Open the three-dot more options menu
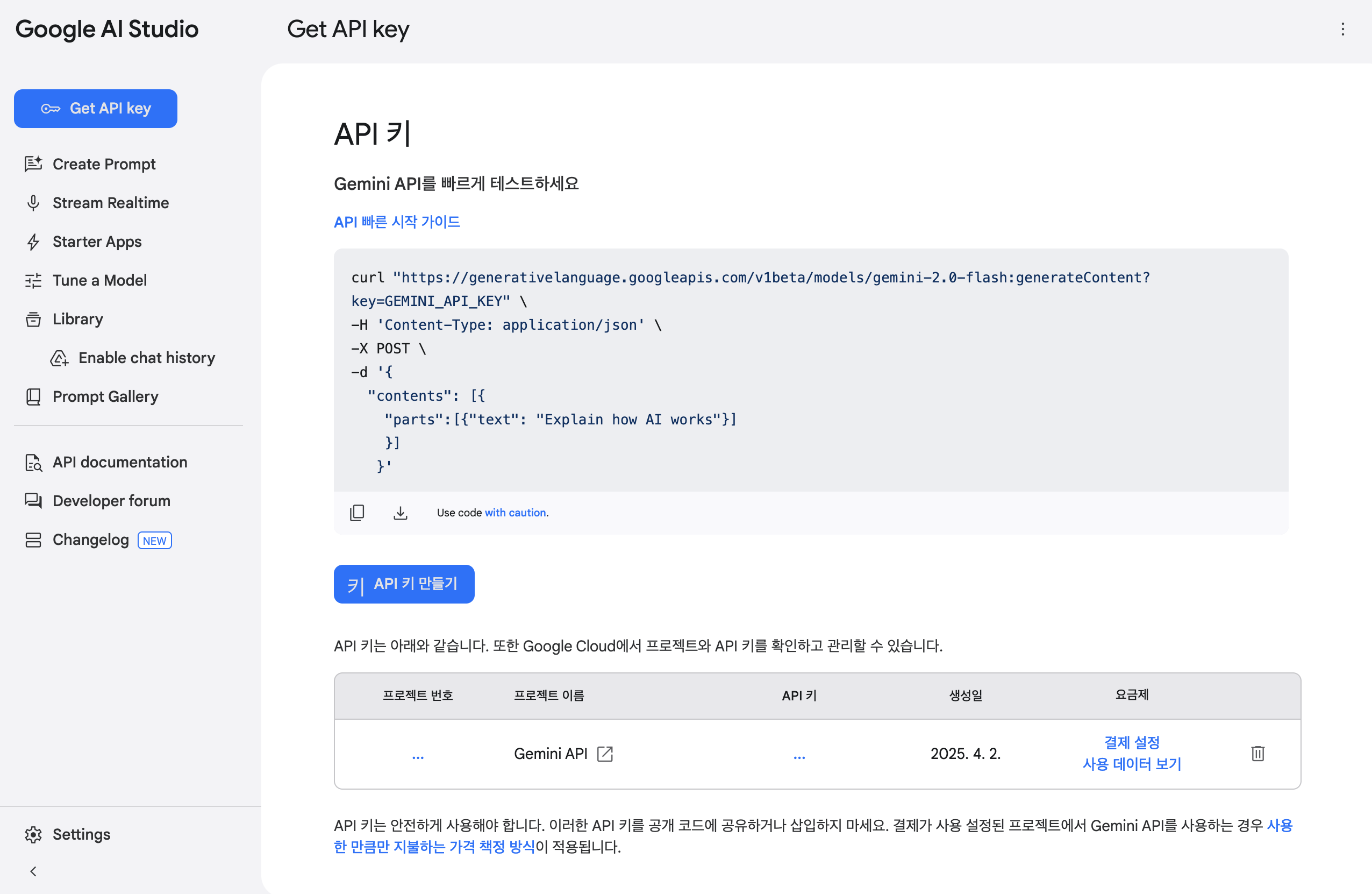This screenshot has width=1372, height=894. coord(1342,29)
